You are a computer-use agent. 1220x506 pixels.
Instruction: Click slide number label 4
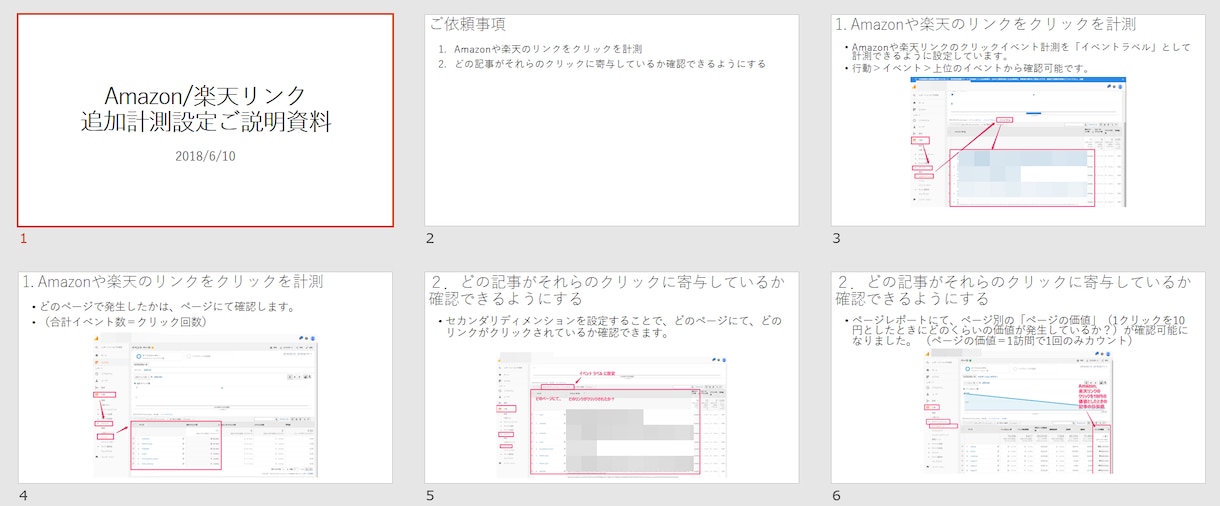pyautogui.click(x=22, y=496)
